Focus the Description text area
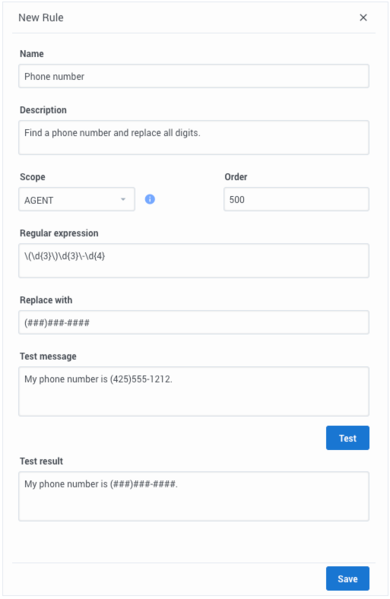Image resolution: width=390 pixels, height=599 pixels. coord(194,138)
